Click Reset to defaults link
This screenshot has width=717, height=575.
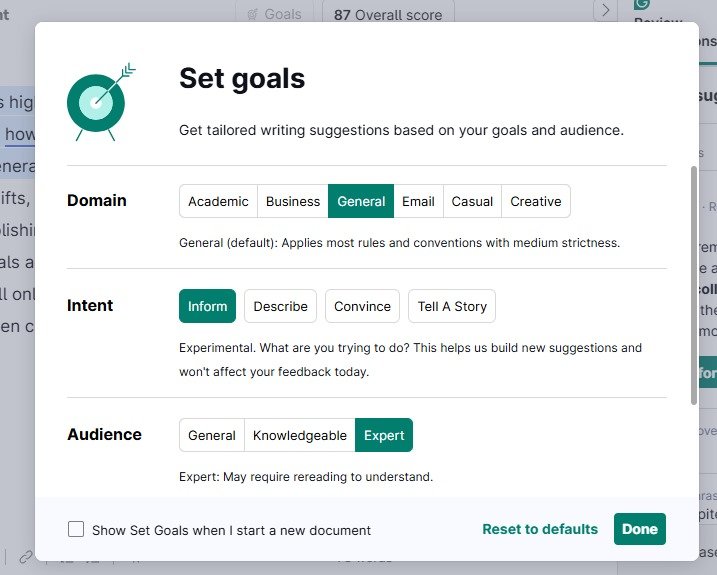540,529
